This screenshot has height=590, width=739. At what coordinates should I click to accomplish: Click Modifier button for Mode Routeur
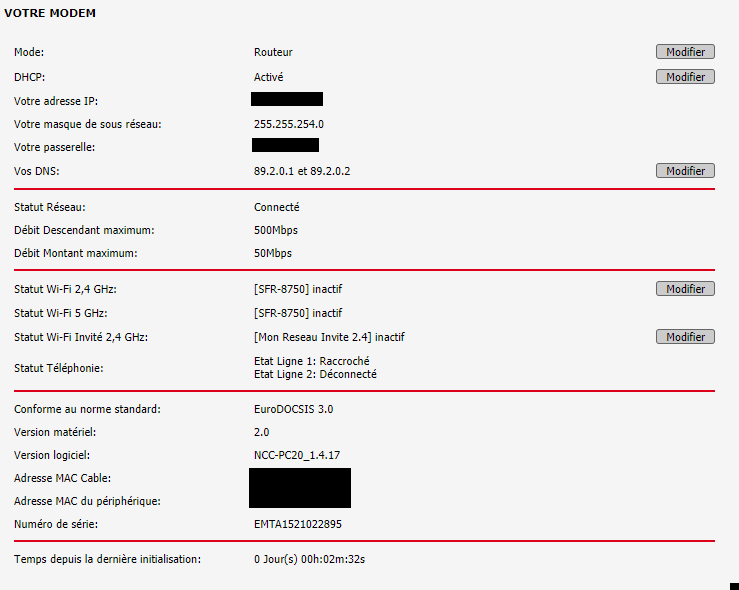[x=685, y=52]
